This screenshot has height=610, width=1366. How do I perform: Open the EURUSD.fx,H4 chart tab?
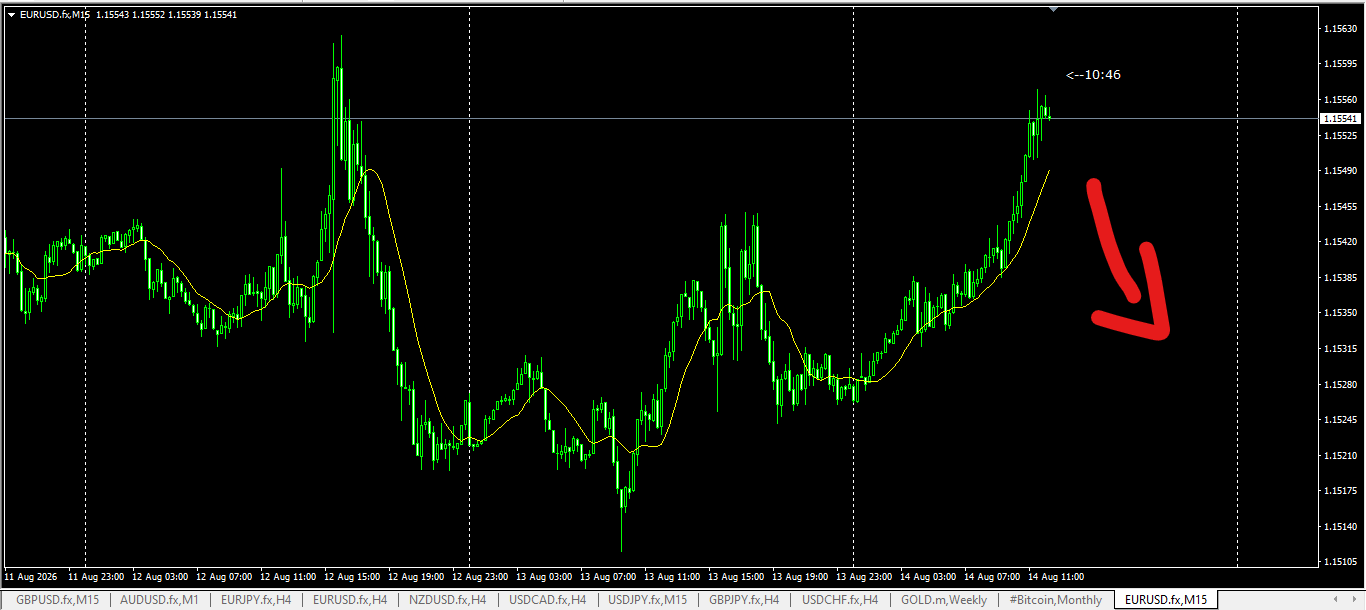point(350,600)
